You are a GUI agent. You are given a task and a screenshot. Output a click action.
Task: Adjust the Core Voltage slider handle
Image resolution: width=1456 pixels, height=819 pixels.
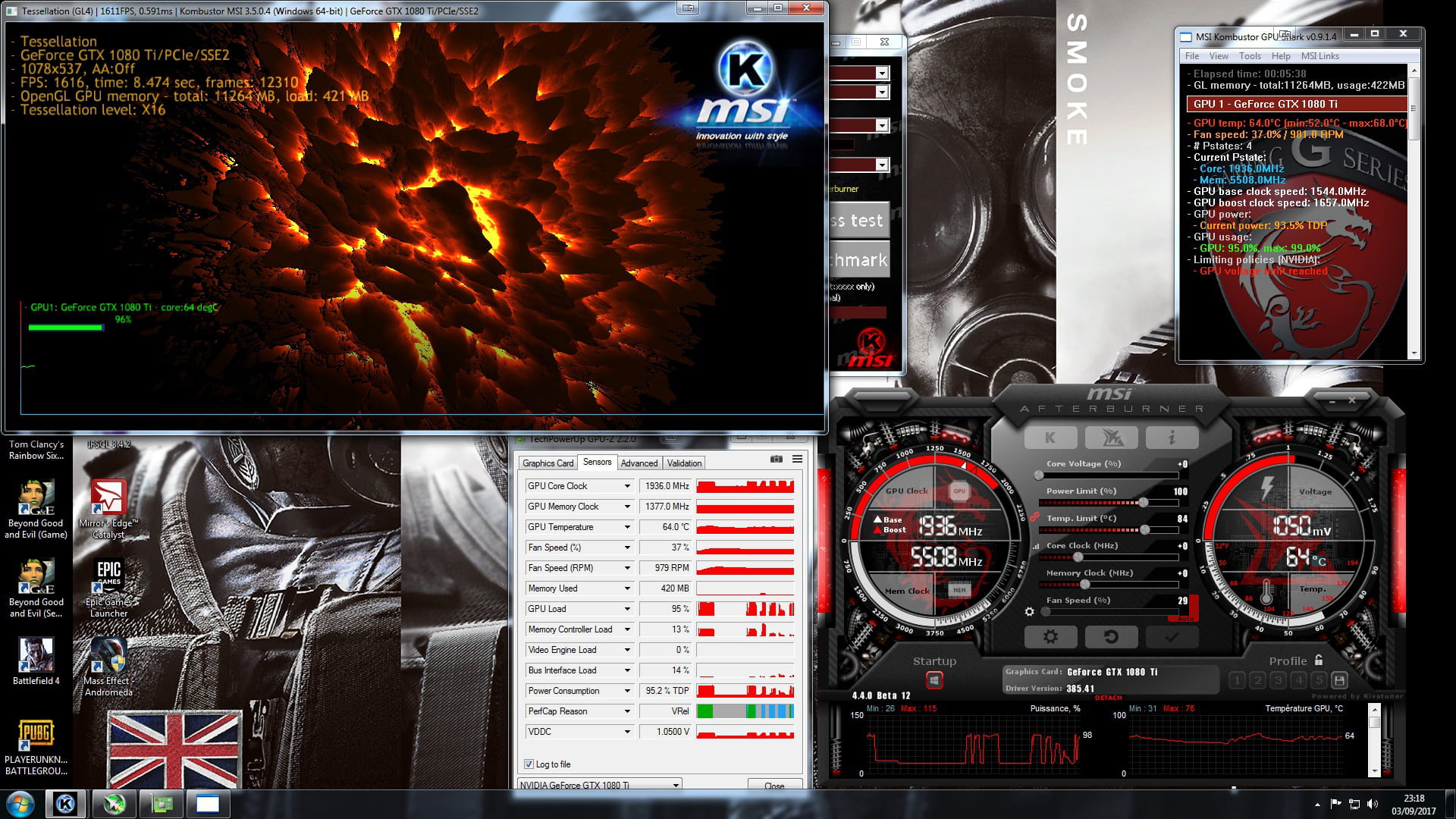[x=1039, y=475]
